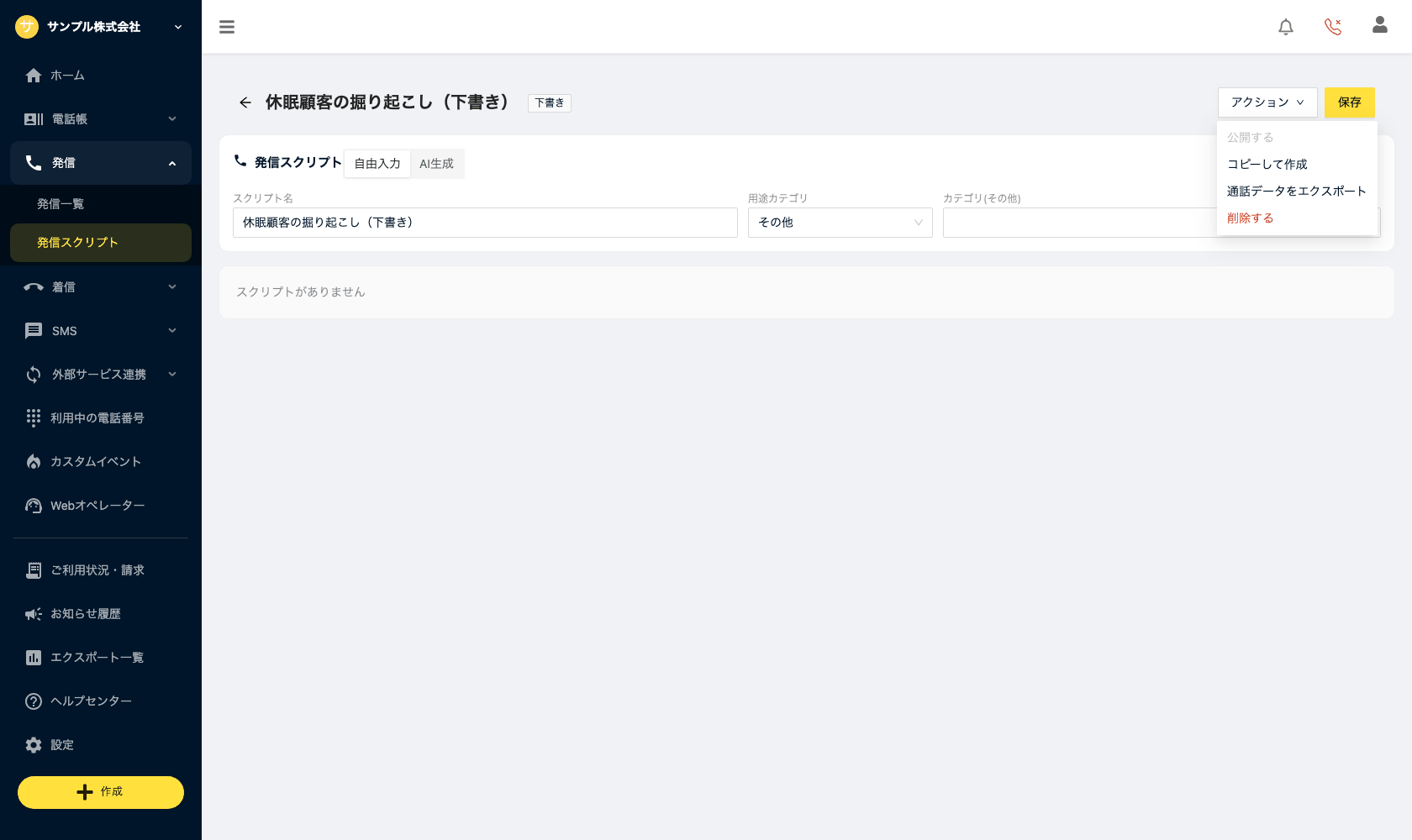Switch to the AI生成 tab
Screen dimensions: 1412x840
click(436, 164)
